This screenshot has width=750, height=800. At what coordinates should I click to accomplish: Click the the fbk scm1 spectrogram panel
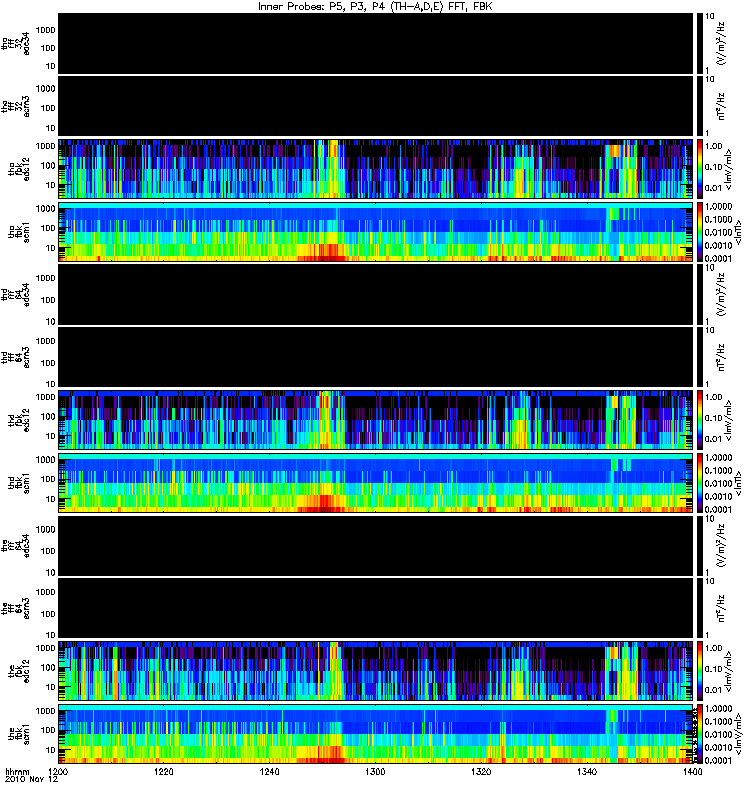click(x=376, y=734)
